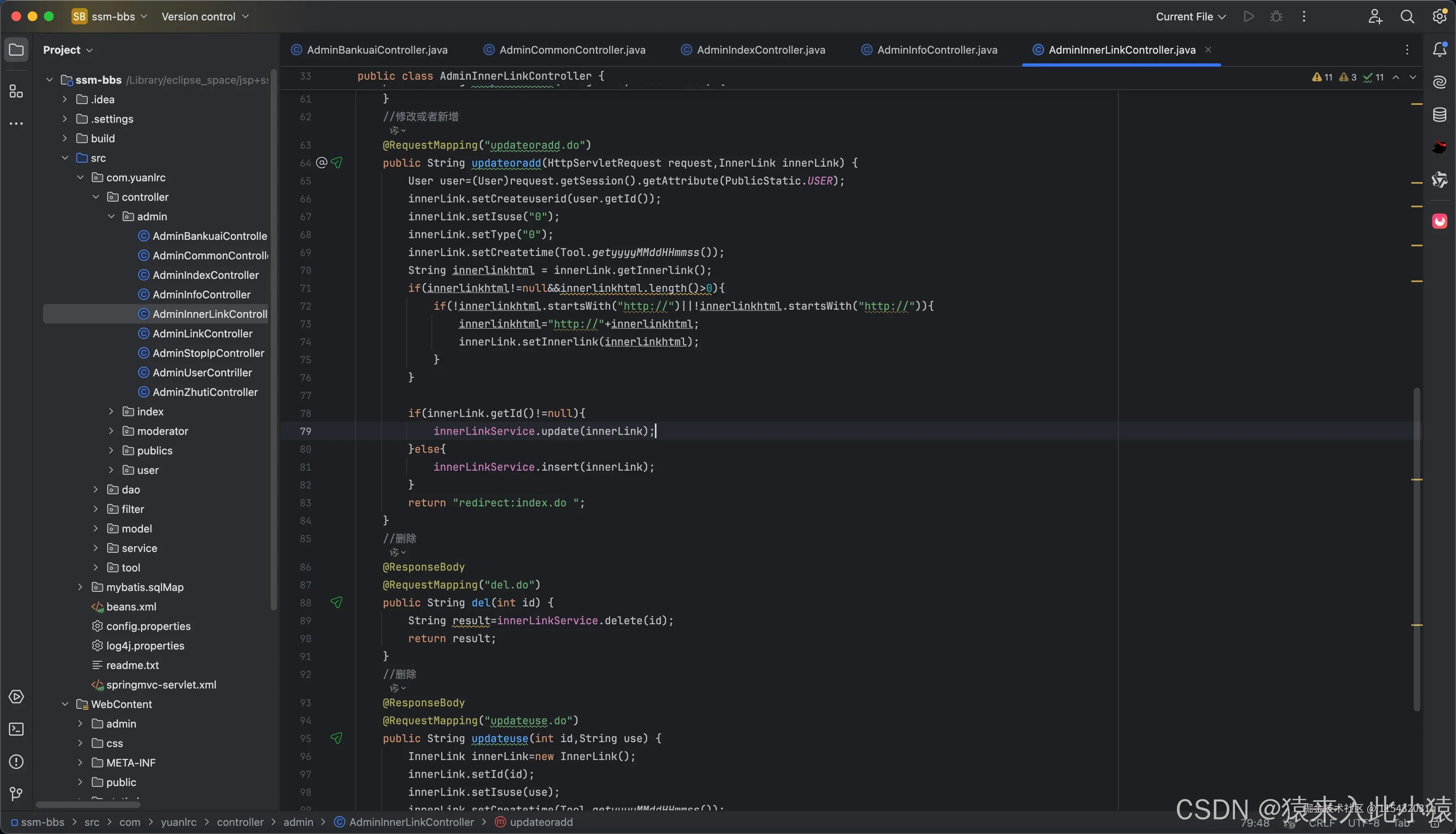Open the Problems tool window icon

pyautogui.click(x=16, y=762)
